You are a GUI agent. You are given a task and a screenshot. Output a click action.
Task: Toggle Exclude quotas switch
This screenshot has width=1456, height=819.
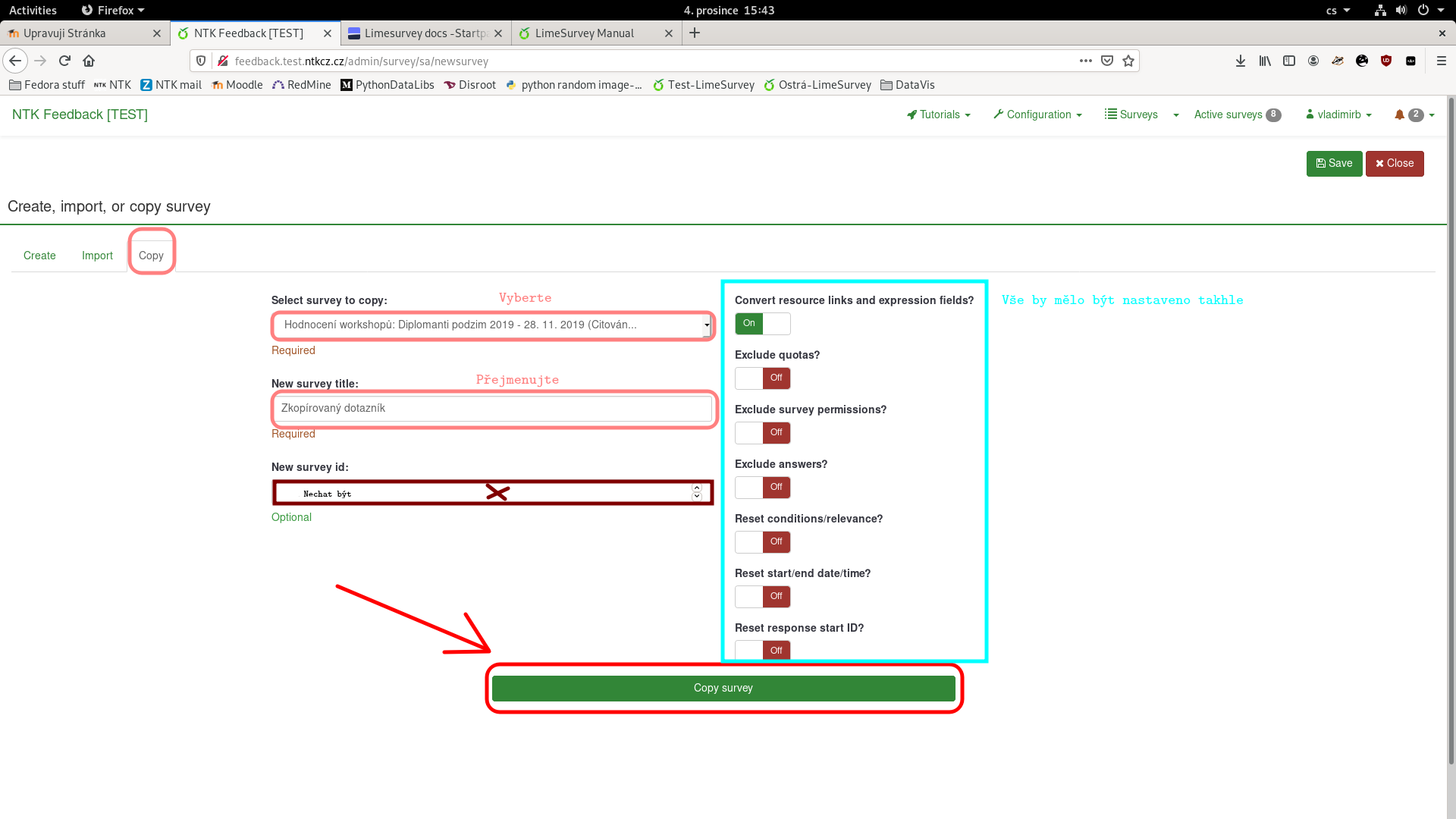[762, 378]
